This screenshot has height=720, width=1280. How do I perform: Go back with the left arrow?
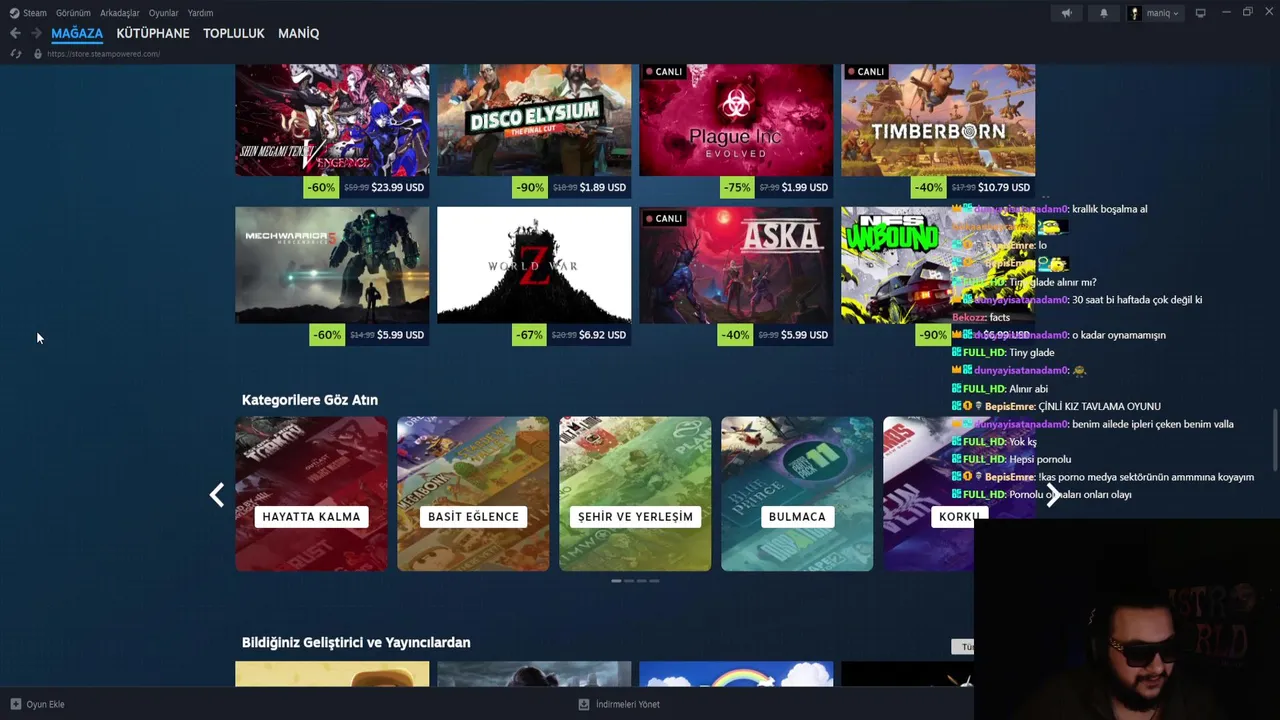pyautogui.click(x=15, y=33)
